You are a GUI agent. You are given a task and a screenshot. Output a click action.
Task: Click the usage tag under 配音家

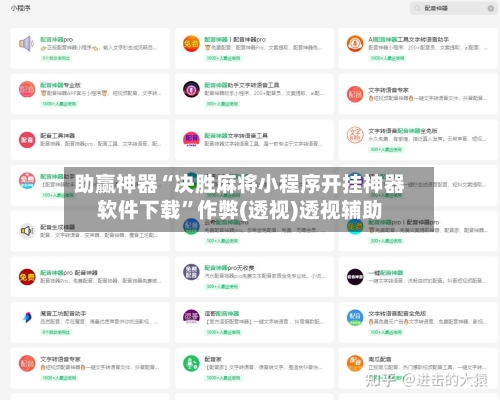(x=223, y=378)
